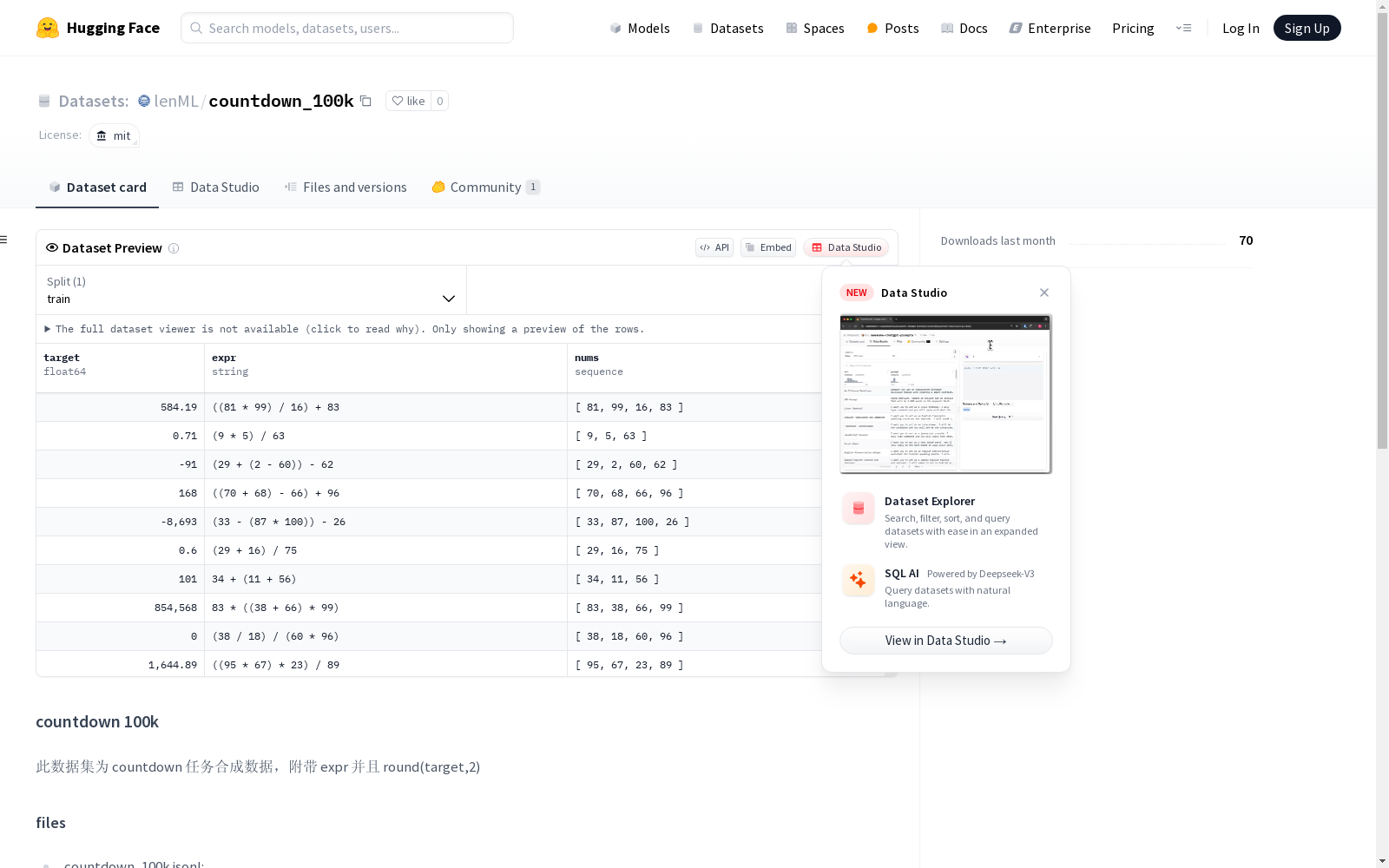This screenshot has width=1389, height=868.
Task: Open the Split train dropdown
Action: click(251, 290)
